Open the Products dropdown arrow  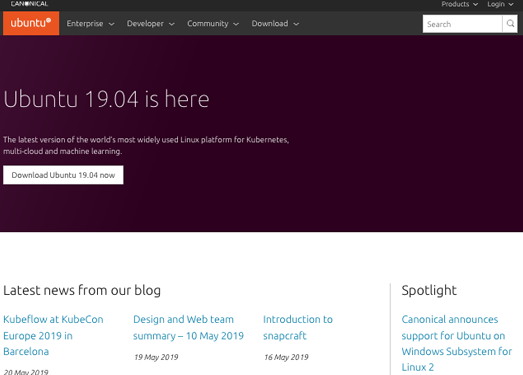pos(475,4)
